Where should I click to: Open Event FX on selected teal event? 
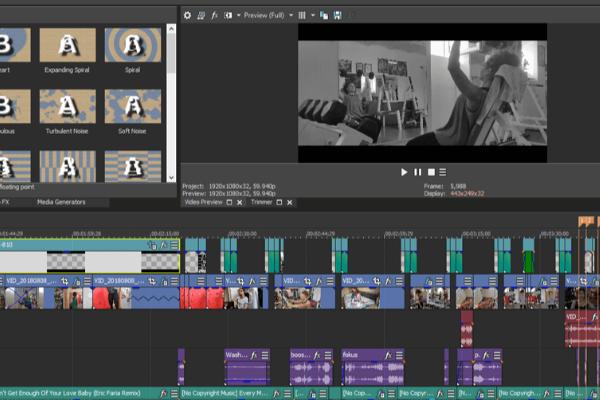pos(164,245)
